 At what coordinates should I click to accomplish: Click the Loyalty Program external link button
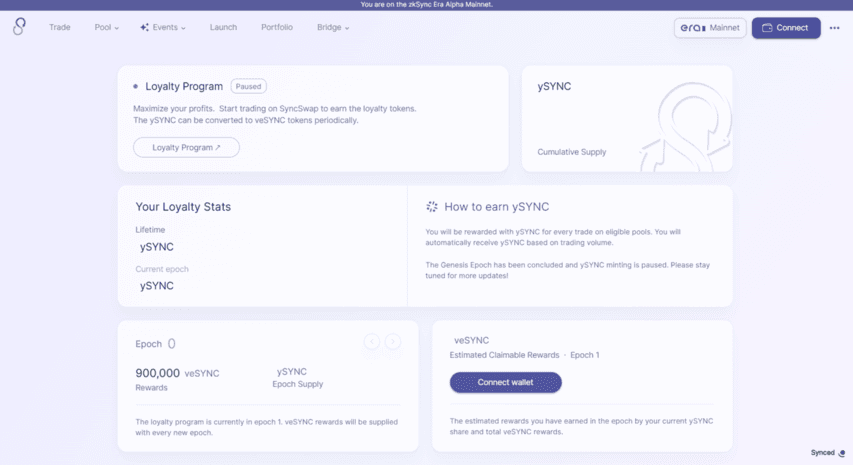pyautogui.click(x=186, y=147)
